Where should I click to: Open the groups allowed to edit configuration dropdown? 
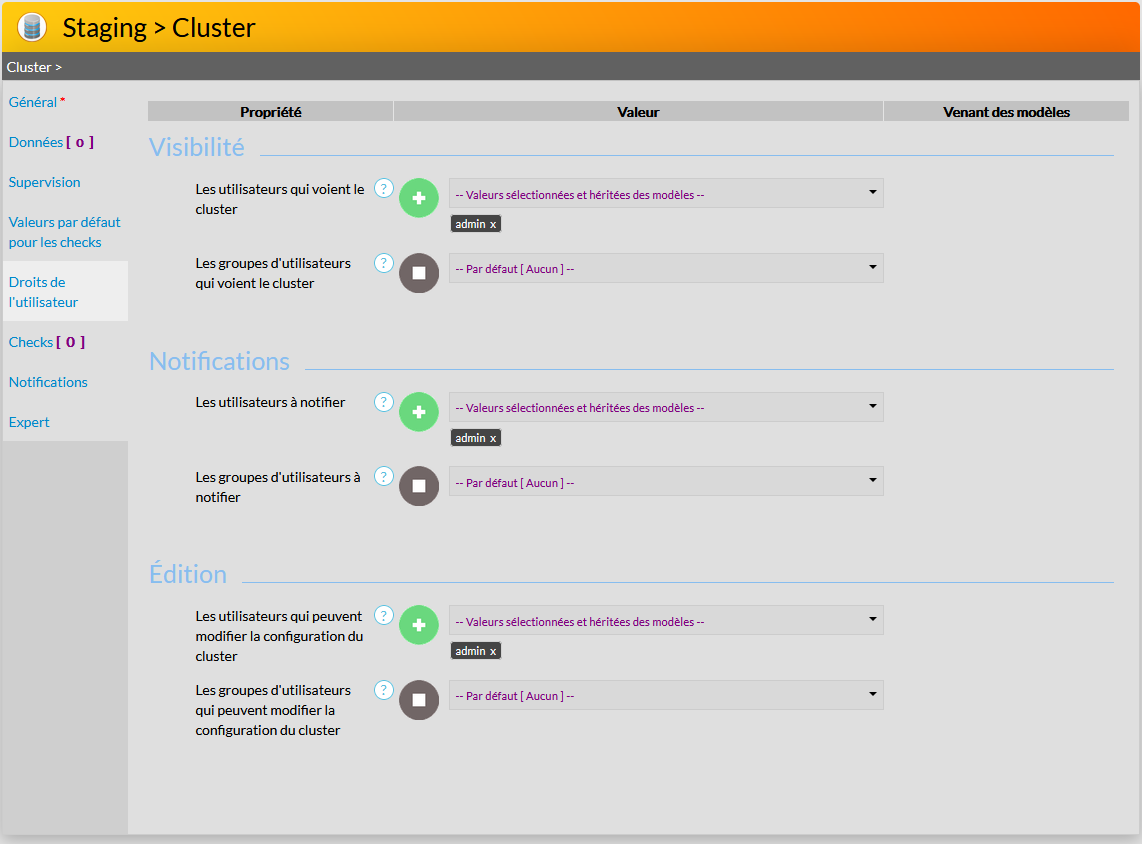tap(666, 695)
